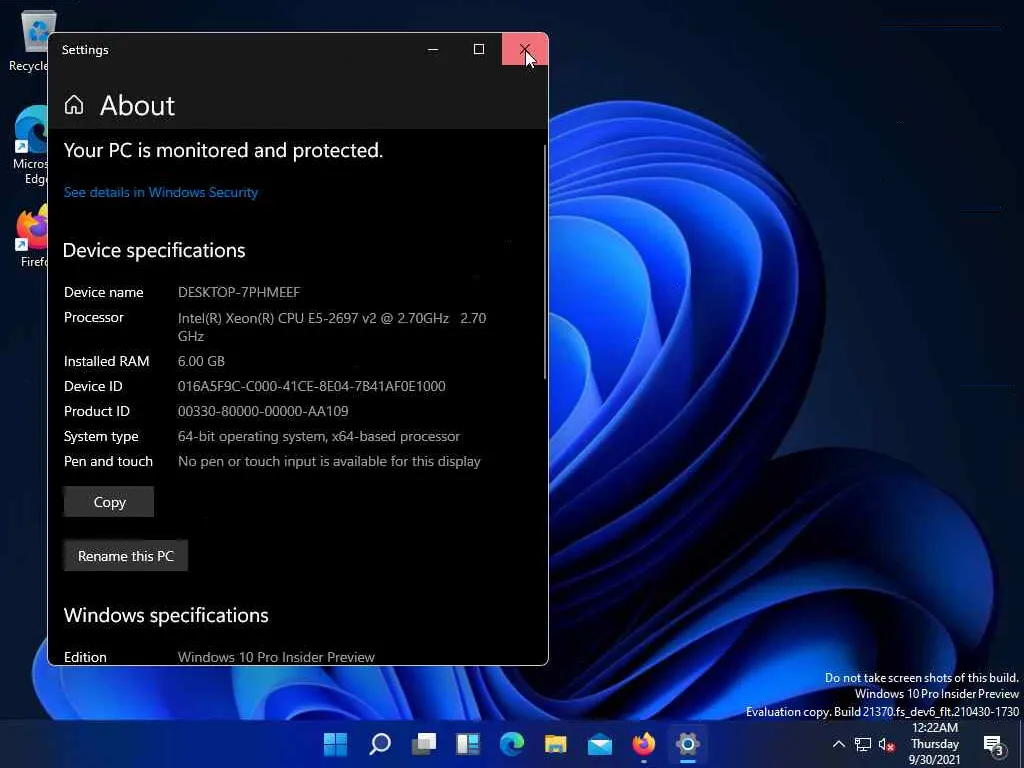Screen dimensions: 1024x768
Task: Click the 6.00 GB installed RAM value
Action: pyautogui.click(x=201, y=361)
